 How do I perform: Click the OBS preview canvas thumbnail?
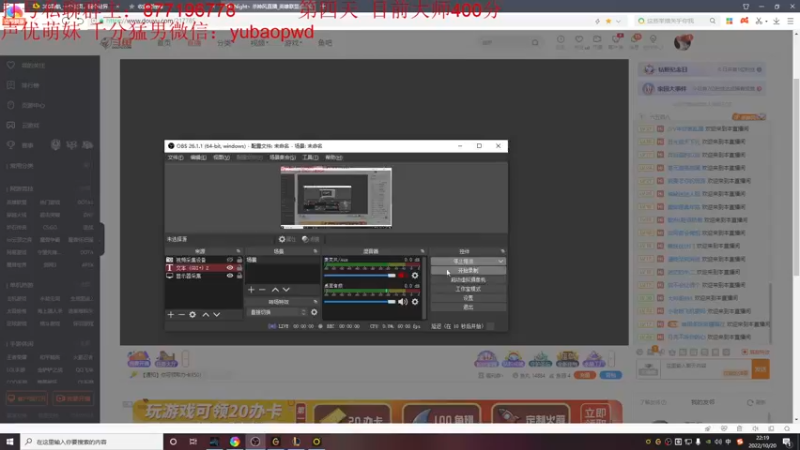click(x=336, y=197)
